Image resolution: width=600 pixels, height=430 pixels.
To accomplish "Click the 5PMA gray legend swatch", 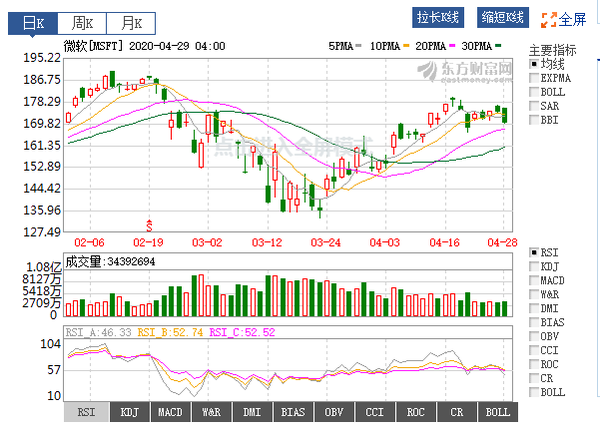I will click(359, 46).
